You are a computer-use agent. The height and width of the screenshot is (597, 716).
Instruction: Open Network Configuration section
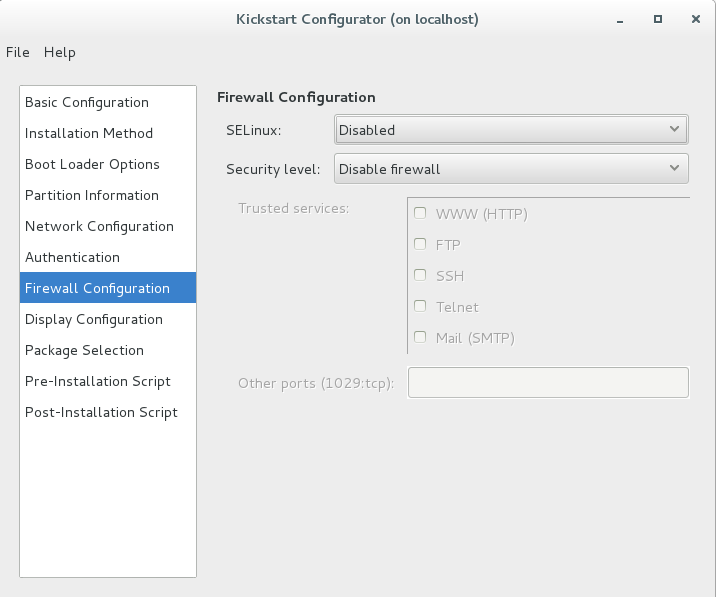108,227
